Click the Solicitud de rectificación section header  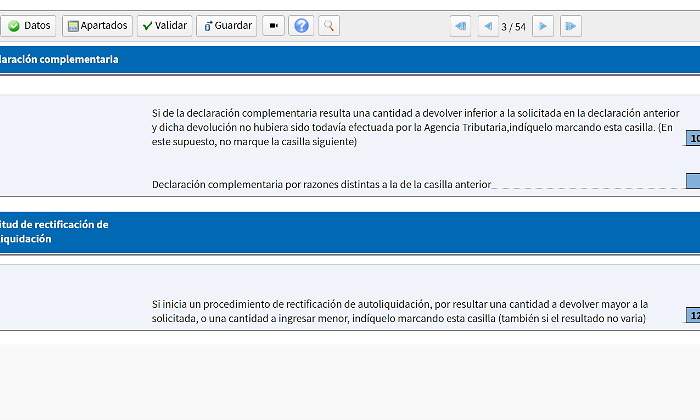[350, 233]
